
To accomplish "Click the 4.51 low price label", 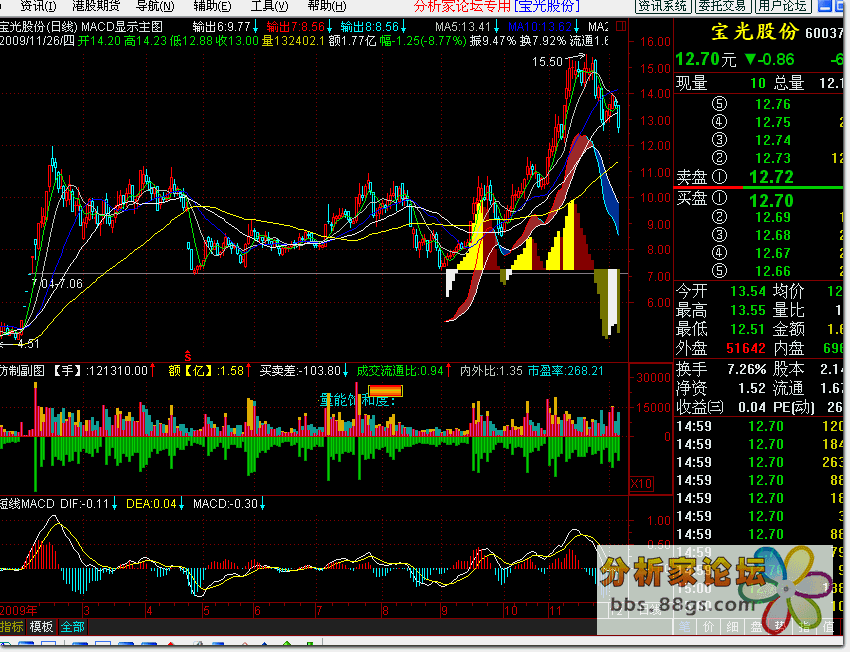I will coord(28,344).
